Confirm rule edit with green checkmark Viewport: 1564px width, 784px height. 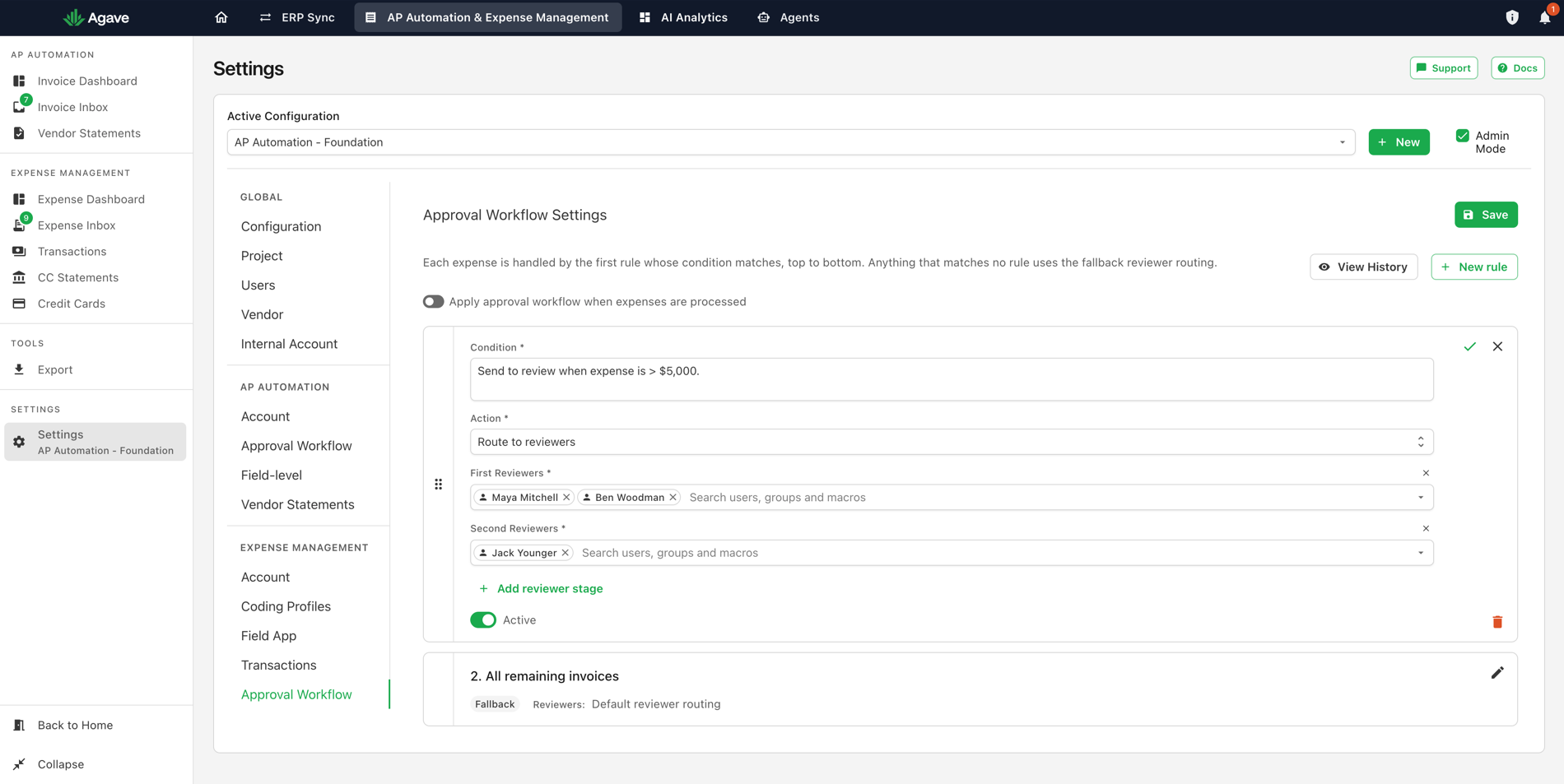(x=1470, y=346)
